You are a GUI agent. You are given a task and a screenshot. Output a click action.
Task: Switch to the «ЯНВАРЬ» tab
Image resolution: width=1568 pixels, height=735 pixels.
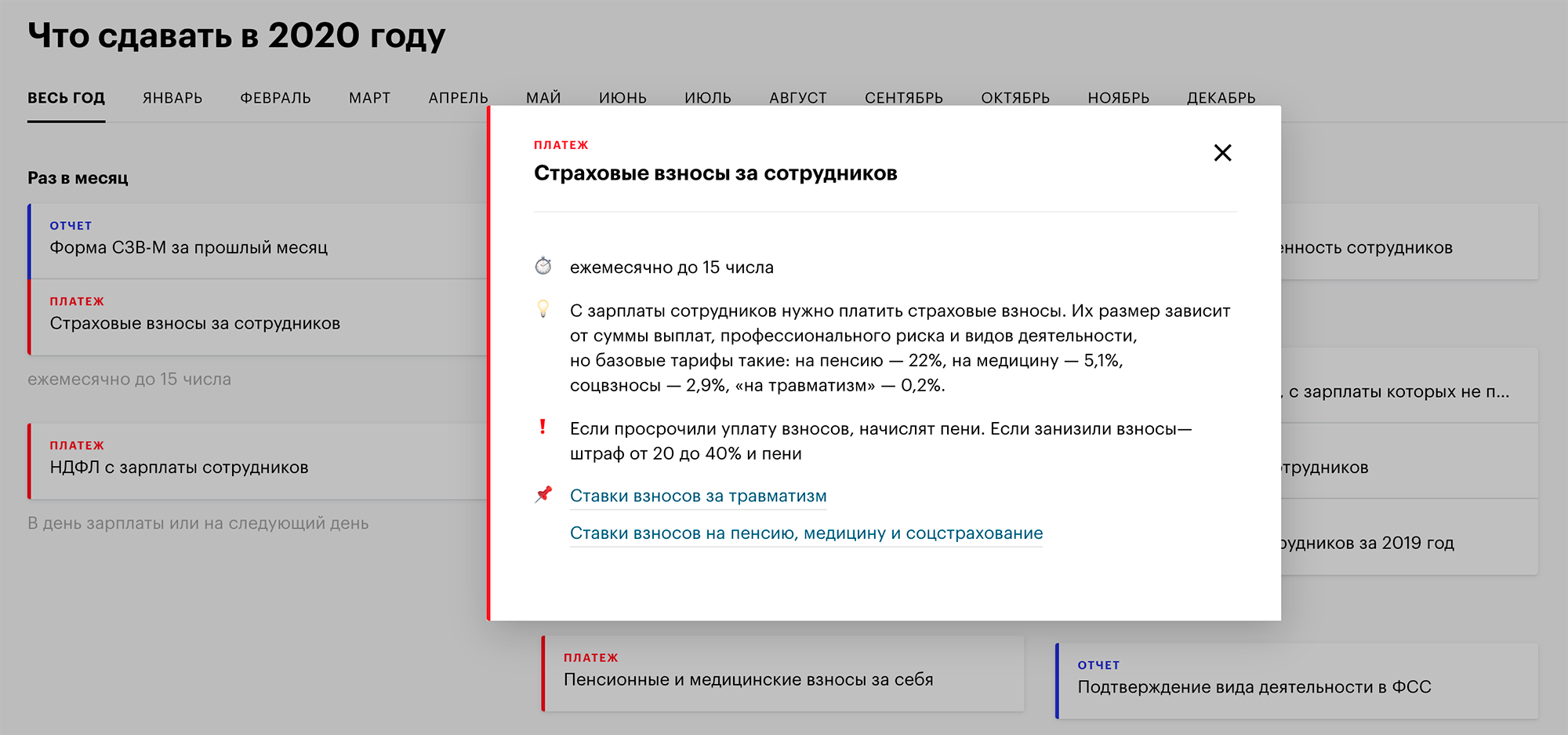(172, 98)
